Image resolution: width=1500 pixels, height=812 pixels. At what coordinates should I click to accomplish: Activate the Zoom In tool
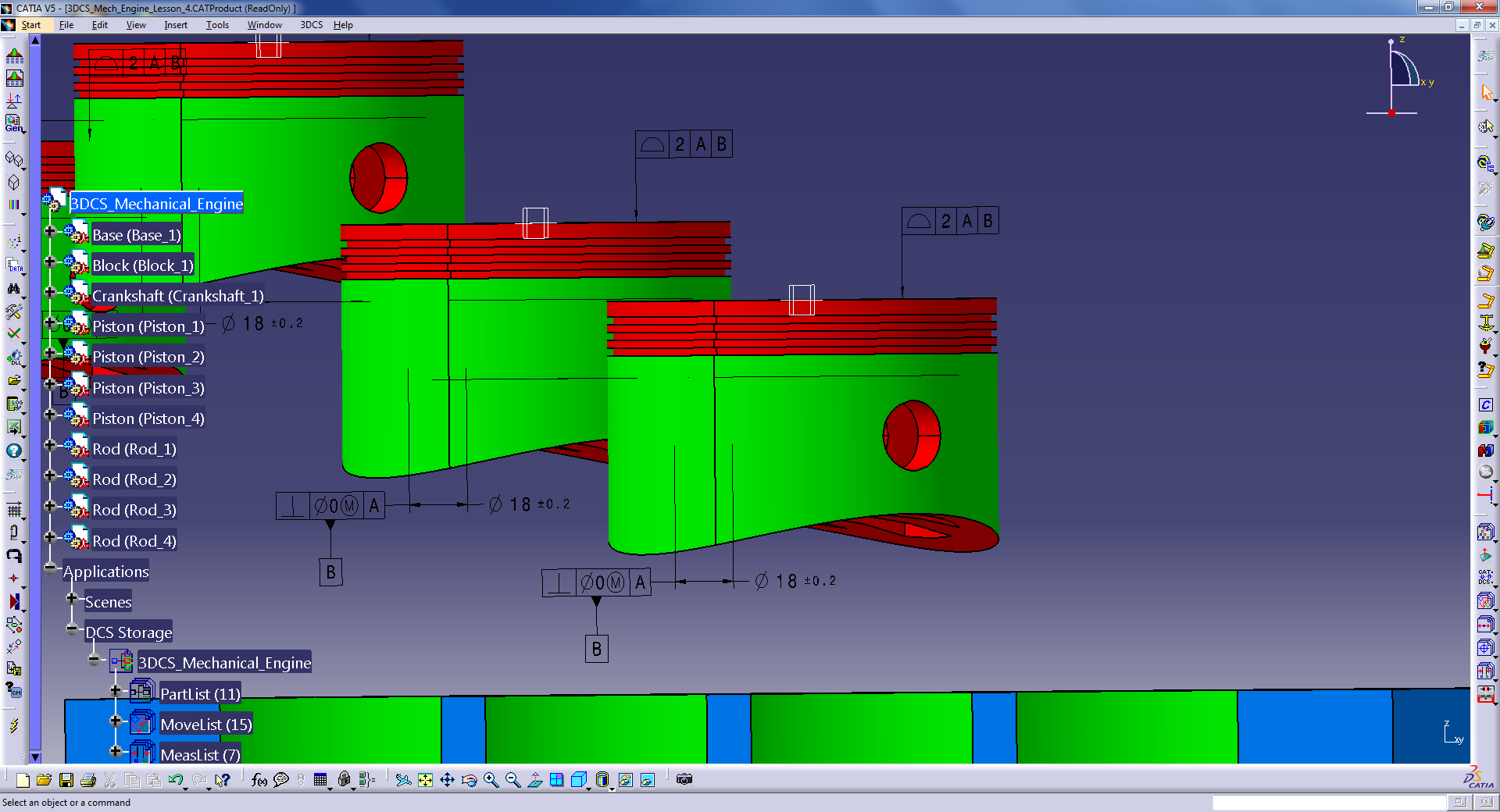(491, 779)
